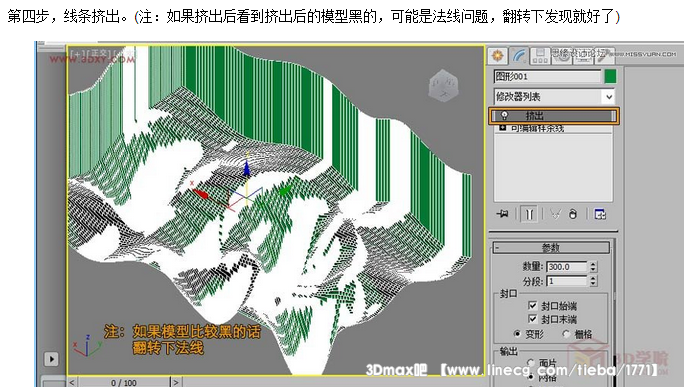Screen dimensions: 687x387
Task: Step the time slider back with left arrow
Action: [73, 383]
